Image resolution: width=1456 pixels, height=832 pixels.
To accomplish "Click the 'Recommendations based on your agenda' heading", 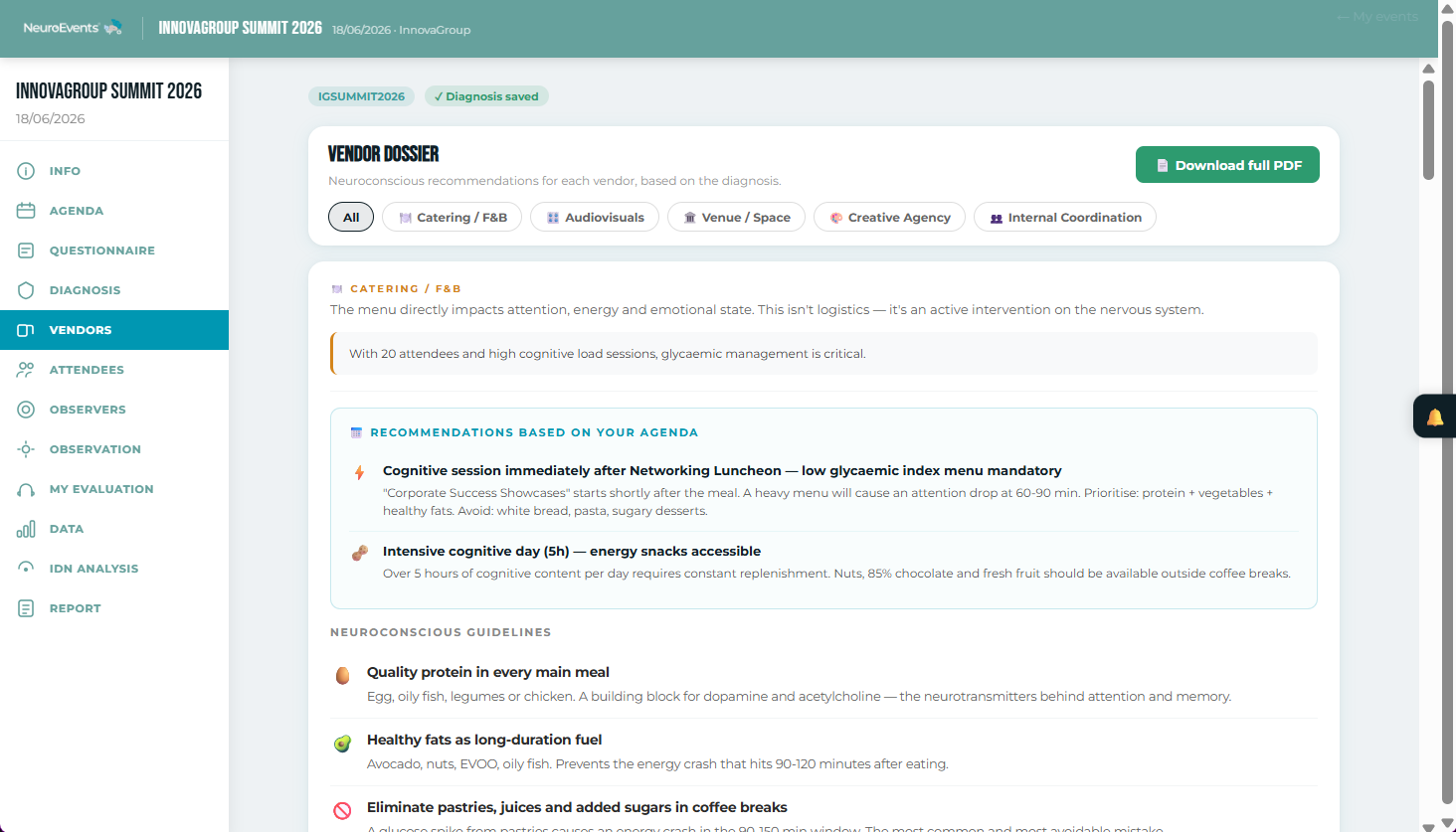I will [534, 432].
